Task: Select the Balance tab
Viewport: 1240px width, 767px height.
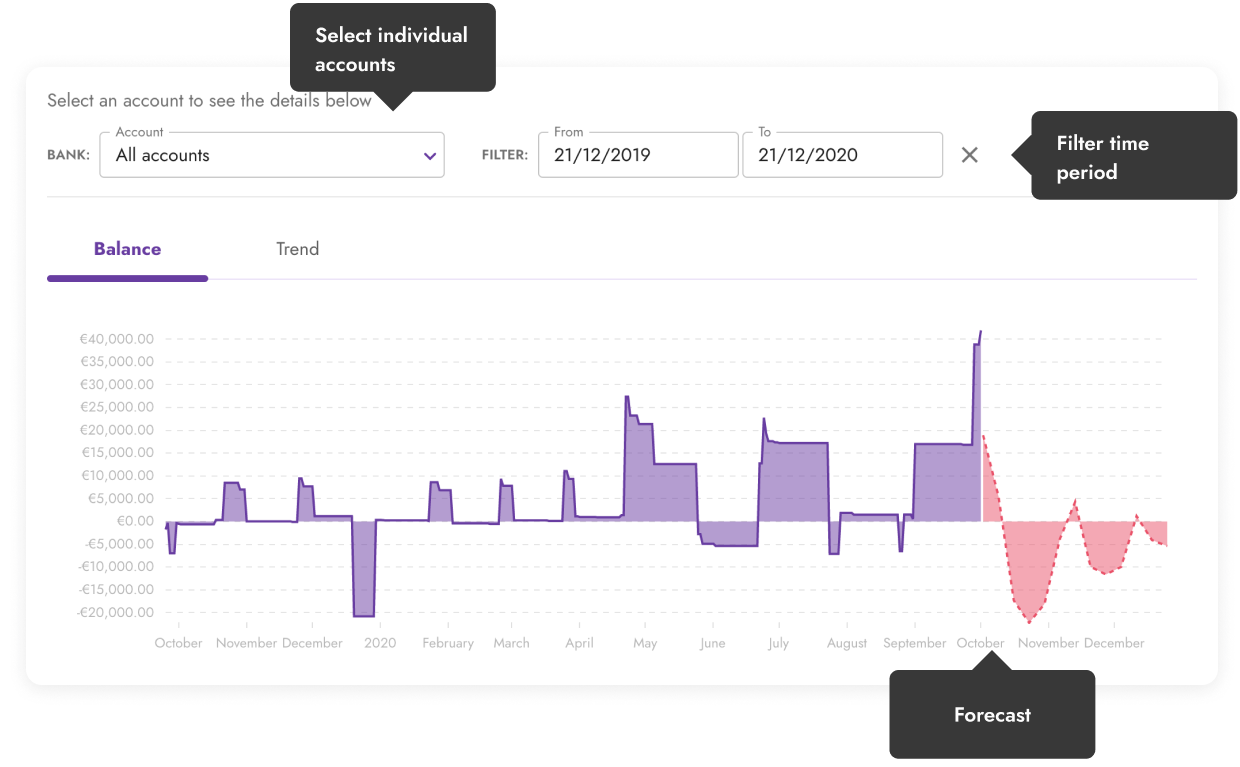Action: pyautogui.click(x=127, y=249)
